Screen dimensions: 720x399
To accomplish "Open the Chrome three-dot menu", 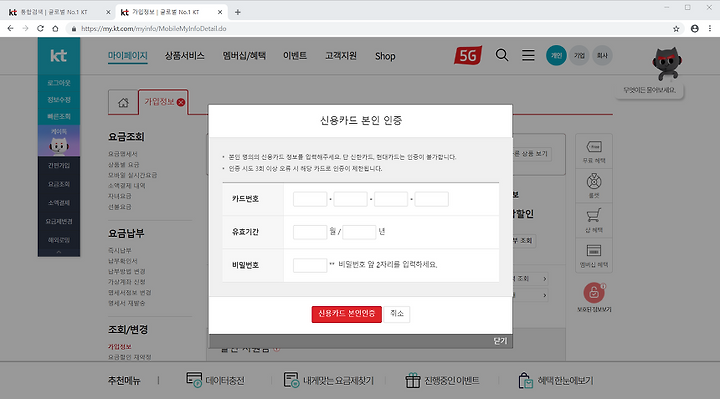I will 710,28.
